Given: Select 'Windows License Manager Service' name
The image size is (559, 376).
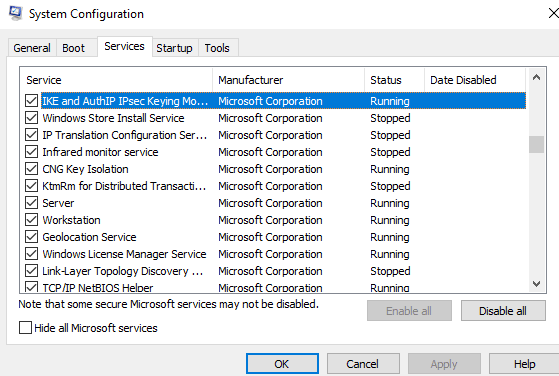Looking at the screenshot, I should [124, 254].
